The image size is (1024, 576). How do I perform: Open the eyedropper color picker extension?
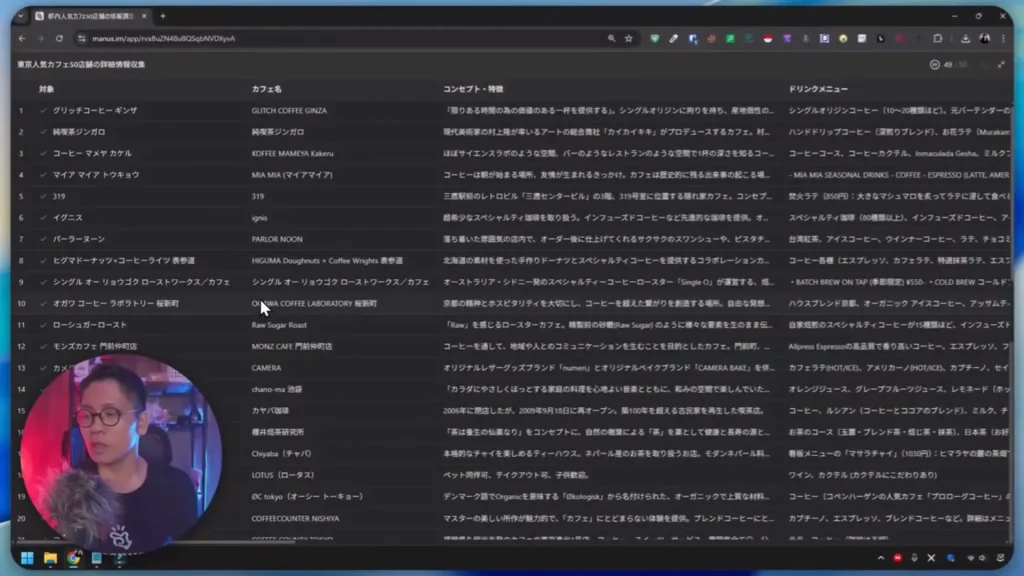tap(673, 39)
